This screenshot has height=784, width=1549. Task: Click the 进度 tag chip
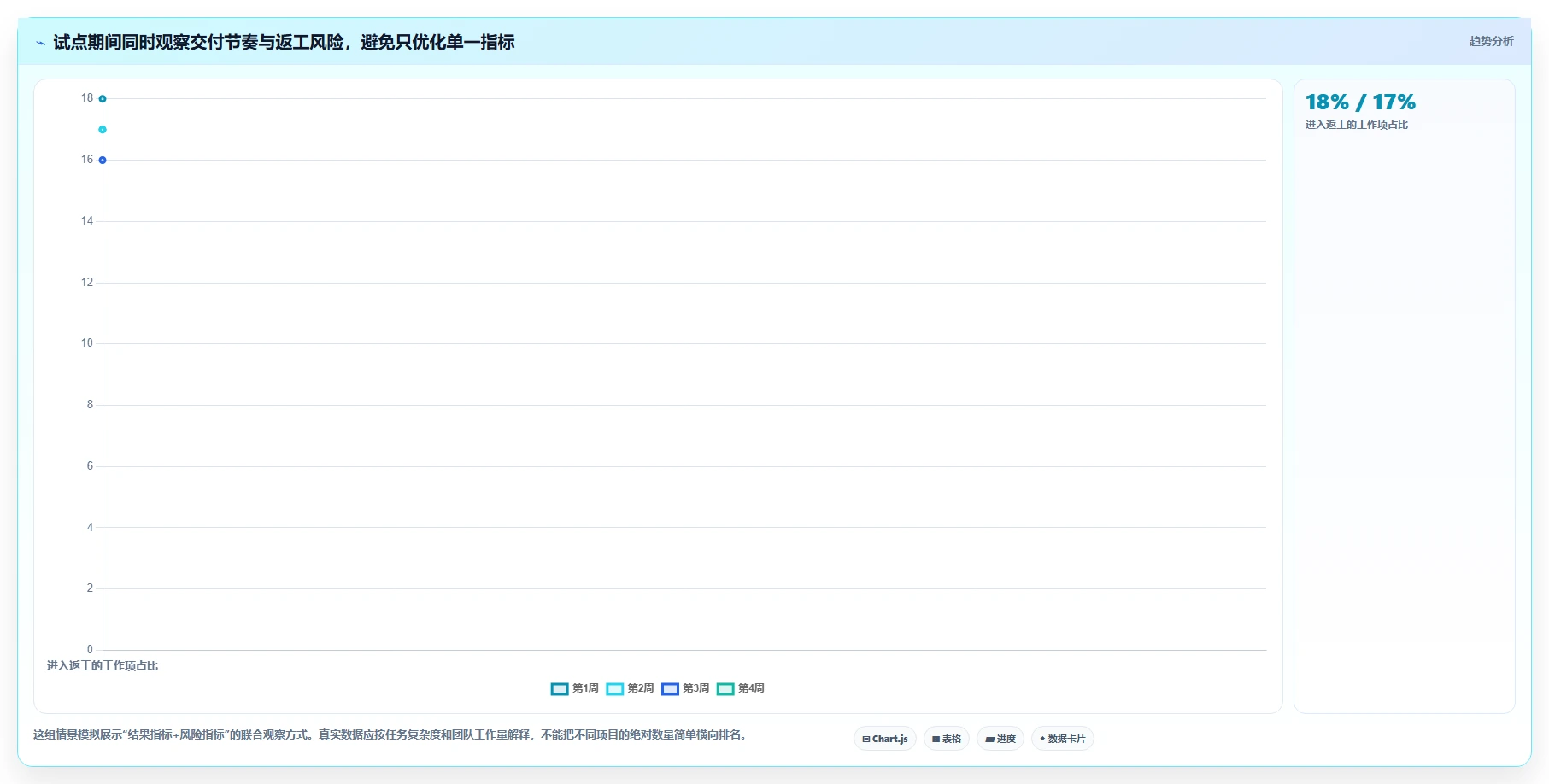click(x=1000, y=739)
